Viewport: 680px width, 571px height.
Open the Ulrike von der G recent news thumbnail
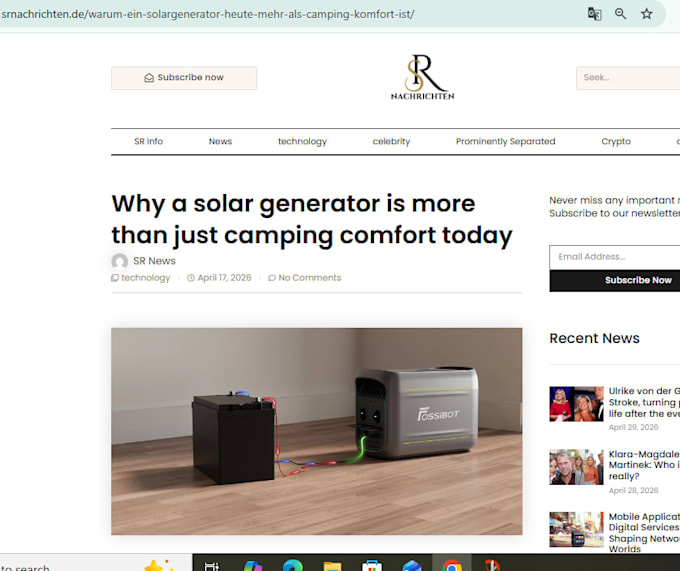click(576, 404)
